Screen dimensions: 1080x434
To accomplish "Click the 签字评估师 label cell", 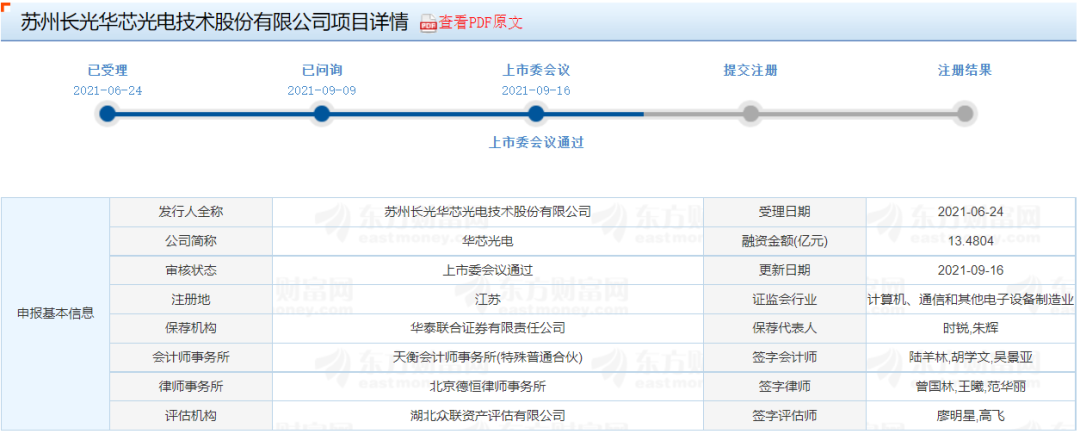I will [x=785, y=415].
